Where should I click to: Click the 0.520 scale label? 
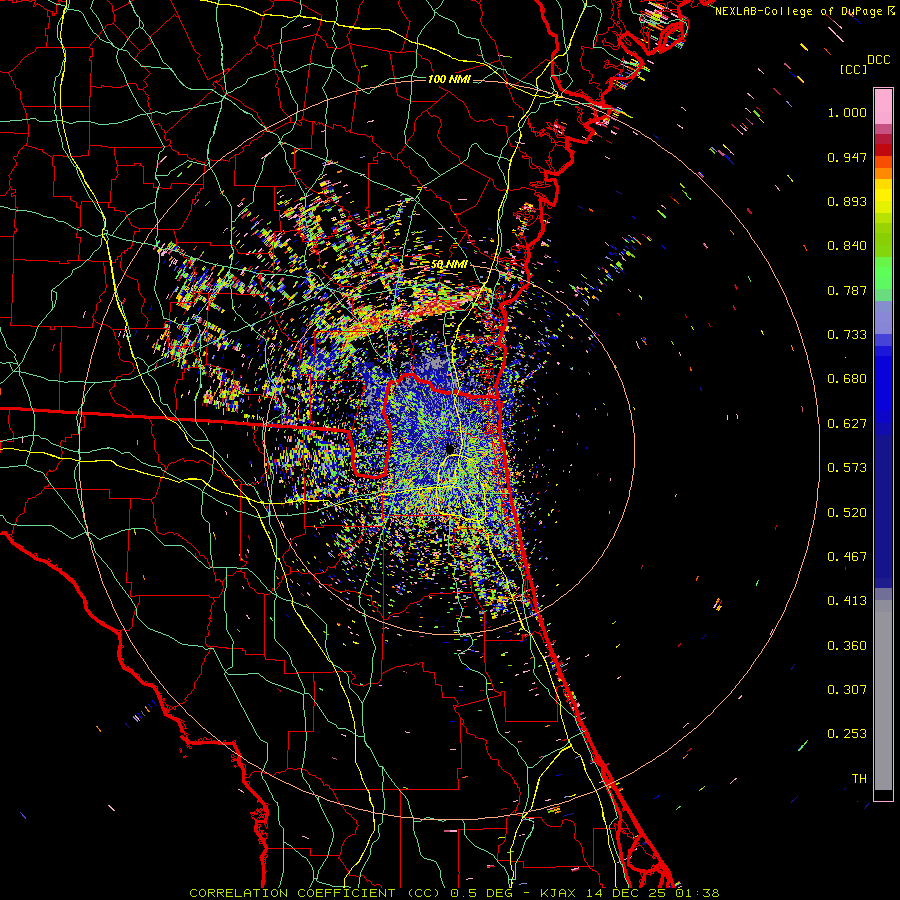(x=847, y=513)
